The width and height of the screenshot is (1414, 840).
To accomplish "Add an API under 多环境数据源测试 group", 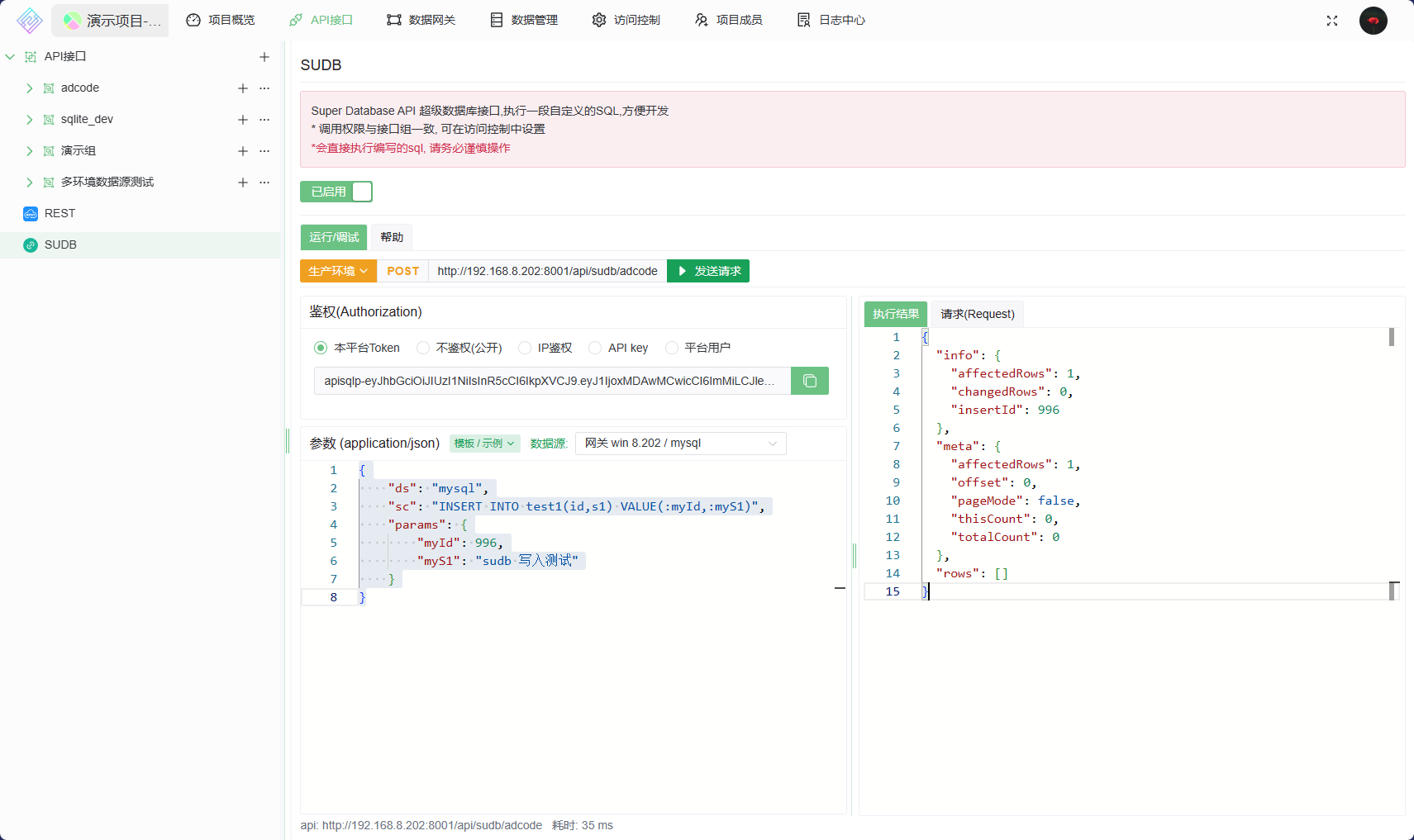I will 243,183.
